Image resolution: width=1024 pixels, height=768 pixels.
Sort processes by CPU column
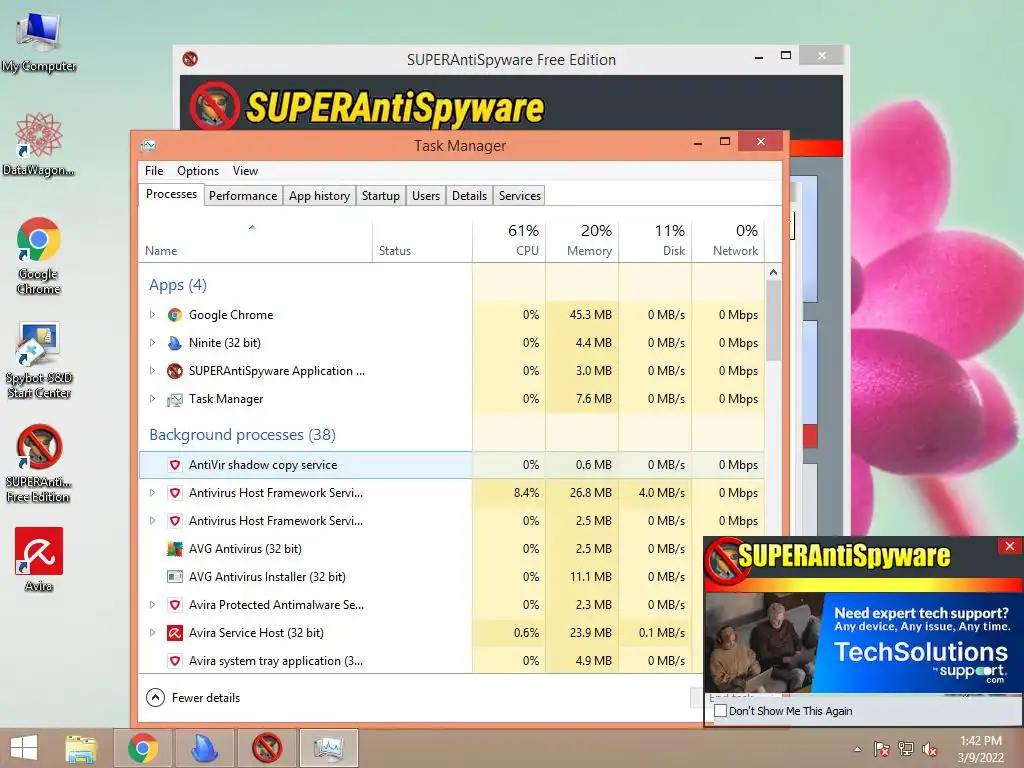point(509,240)
